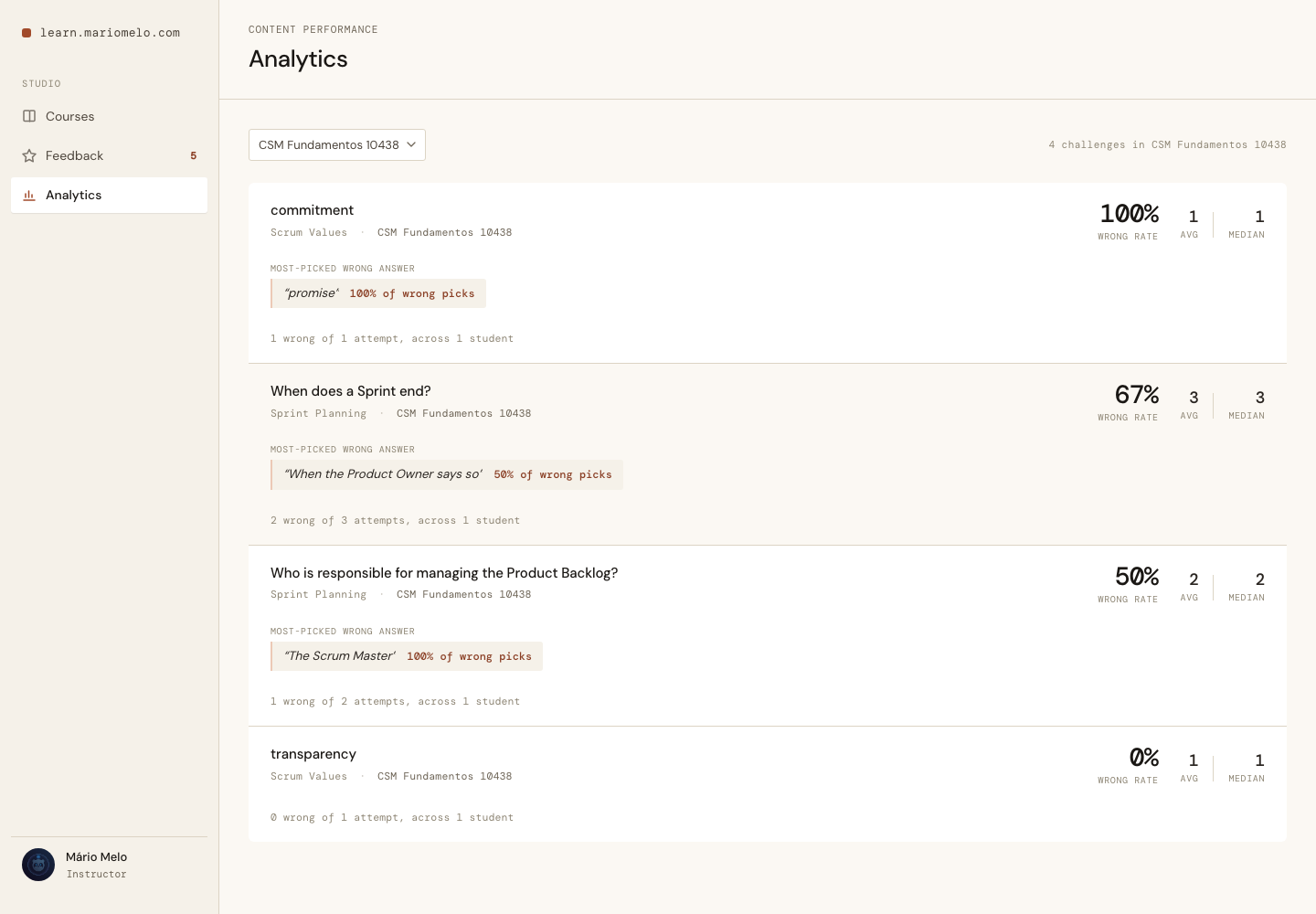Select 'Who is responsible for managing the Product Backlog?'
The image size is (1316, 914).
[444, 573]
